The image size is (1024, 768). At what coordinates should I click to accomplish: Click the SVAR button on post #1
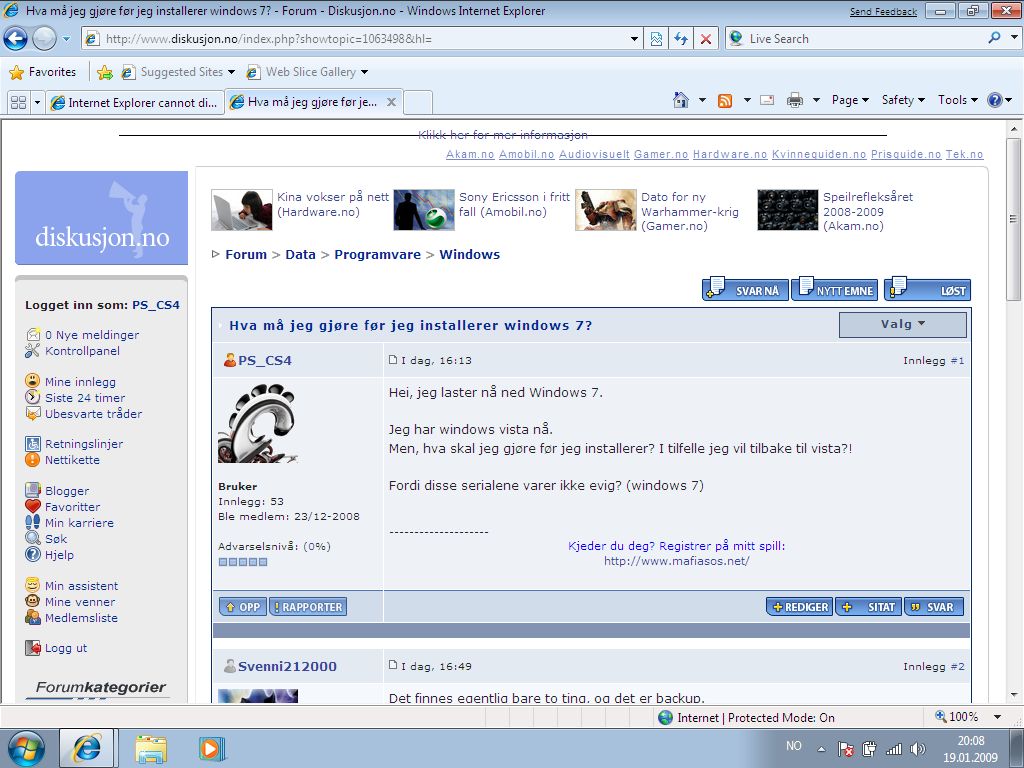point(934,607)
